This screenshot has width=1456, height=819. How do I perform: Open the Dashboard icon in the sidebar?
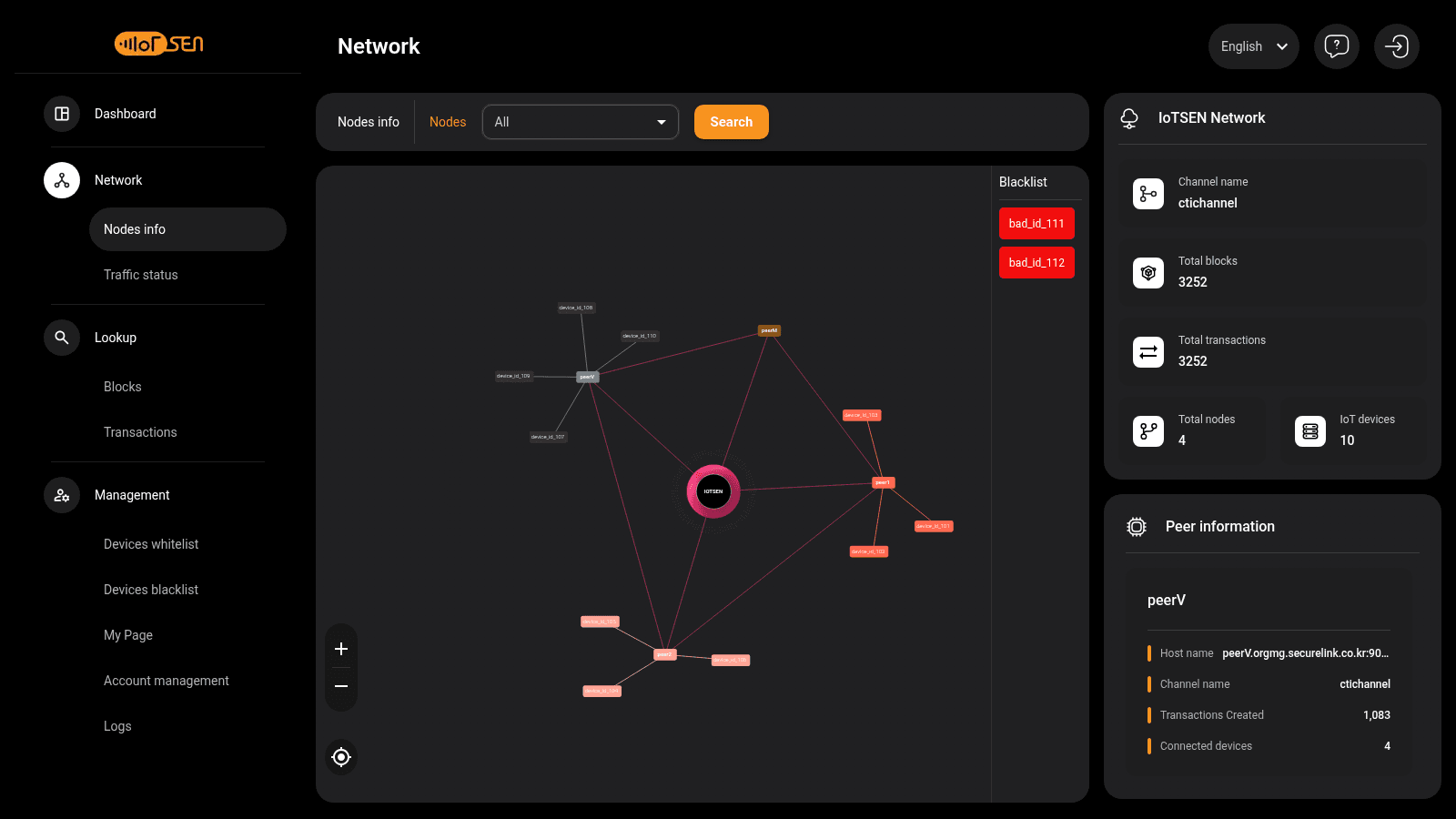click(x=62, y=114)
